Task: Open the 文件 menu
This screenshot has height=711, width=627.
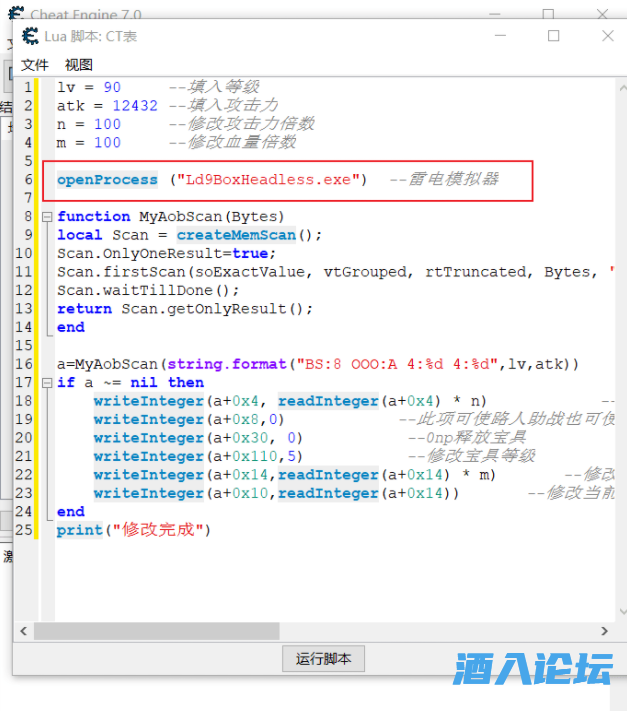Action: [x=35, y=64]
